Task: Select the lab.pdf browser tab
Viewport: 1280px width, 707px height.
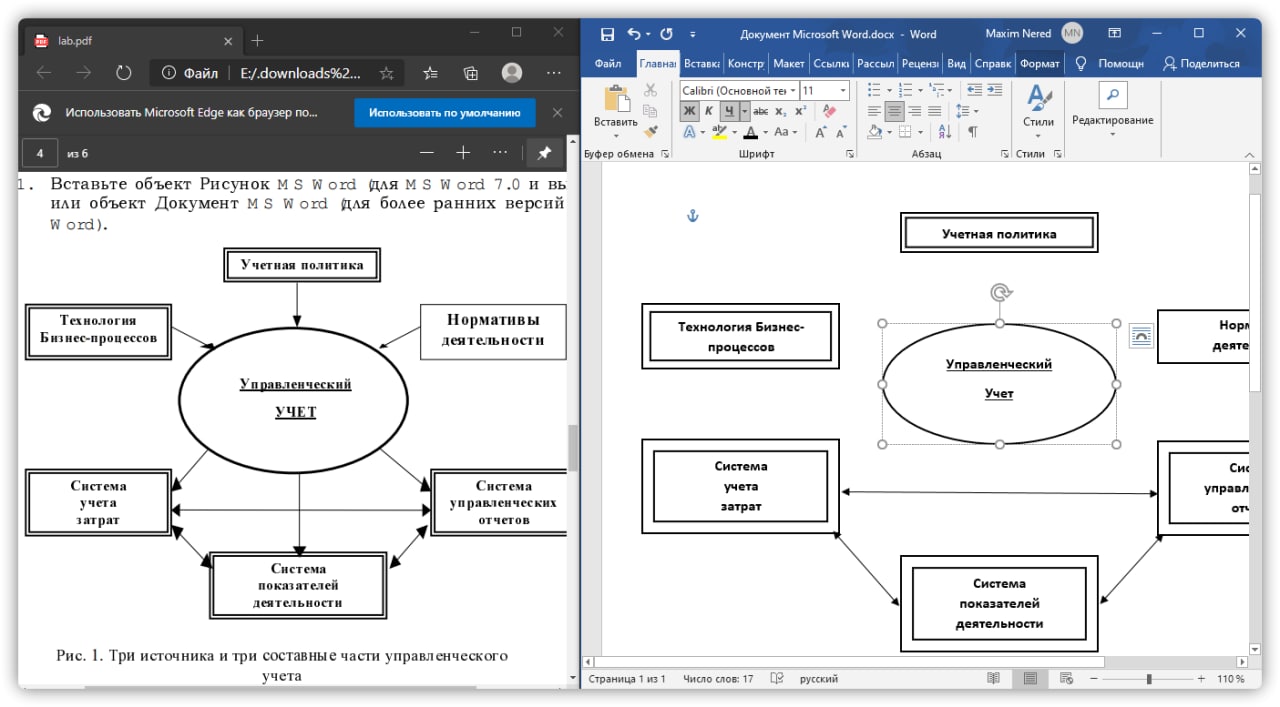Action: tap(131, 41)
